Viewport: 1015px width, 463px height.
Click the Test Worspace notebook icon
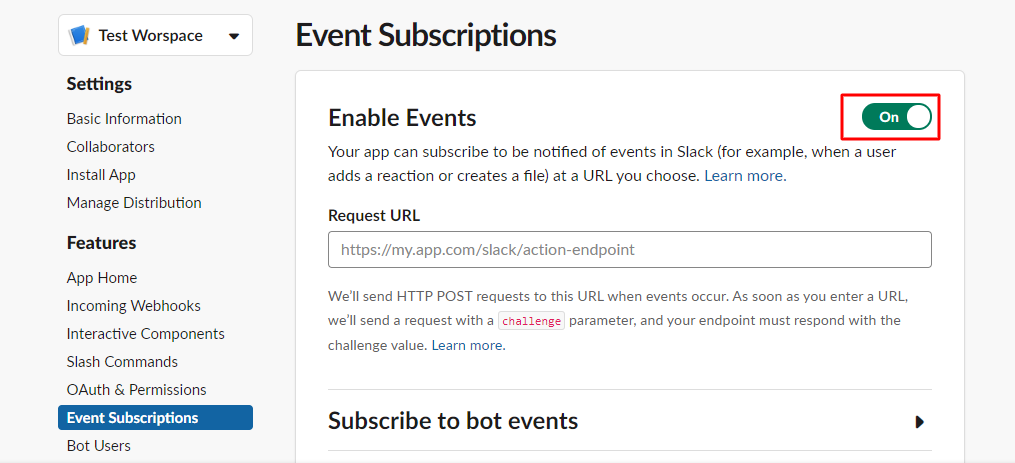79,36
